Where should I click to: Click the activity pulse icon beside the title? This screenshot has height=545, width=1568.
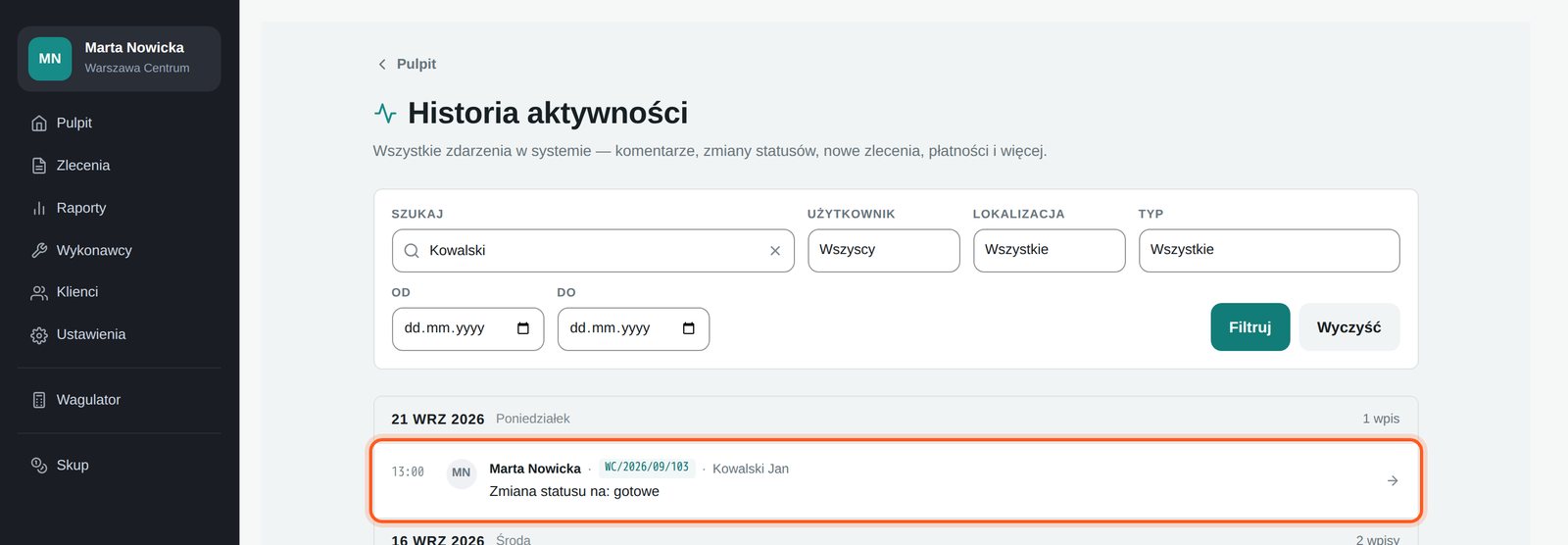(x=385, y=113)
